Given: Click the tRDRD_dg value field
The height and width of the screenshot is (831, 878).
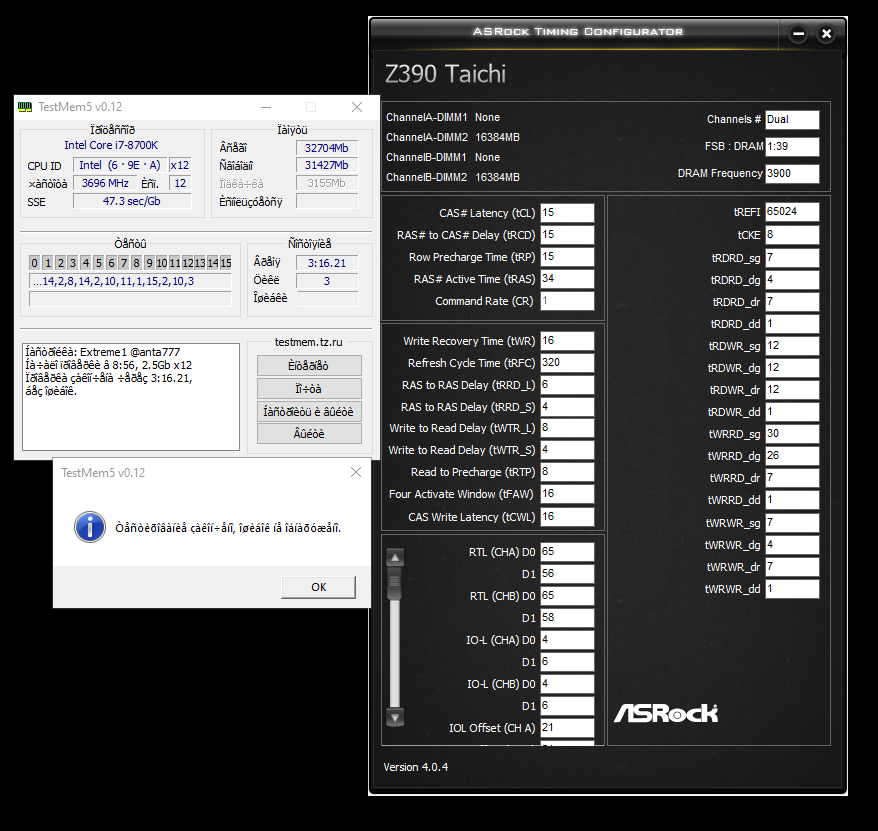Looking at the screenshot, I should pos(792,279).
